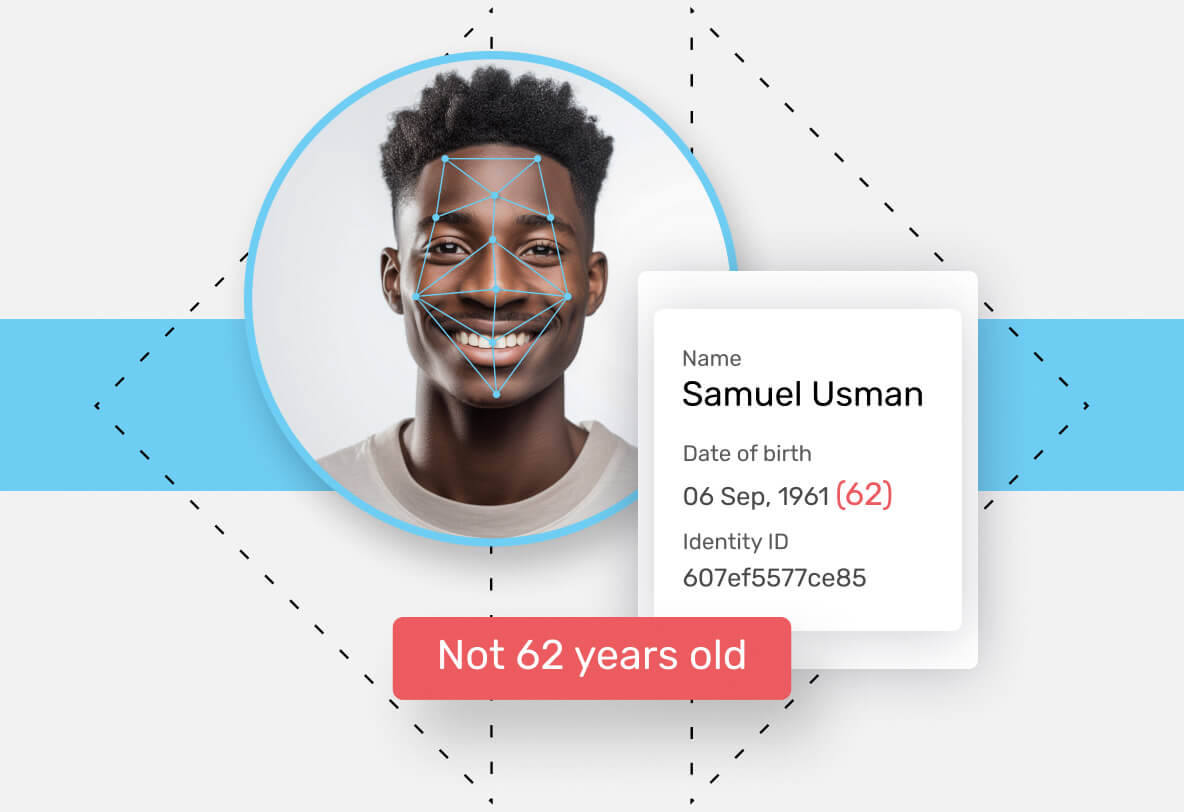Click the mesh point on the teeth
This screenshot has width=1184, height=812.
[x=494, y=342]
